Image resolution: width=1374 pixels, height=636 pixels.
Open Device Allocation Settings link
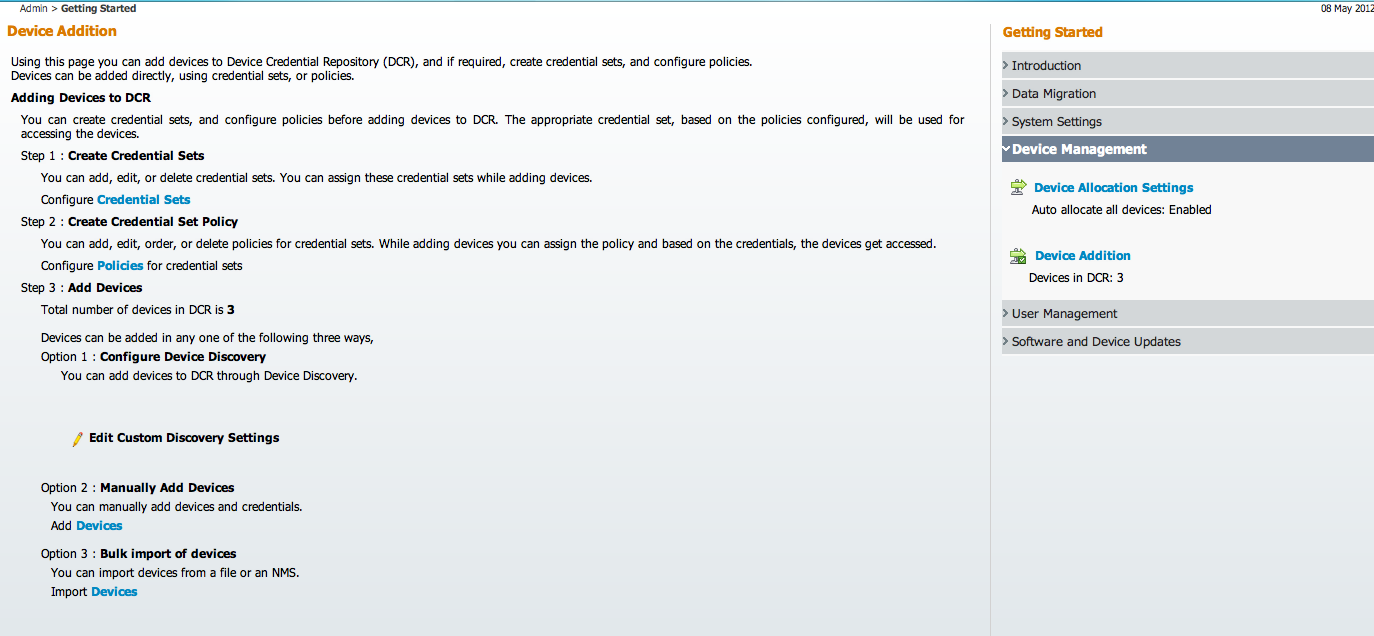[1113, 188]
